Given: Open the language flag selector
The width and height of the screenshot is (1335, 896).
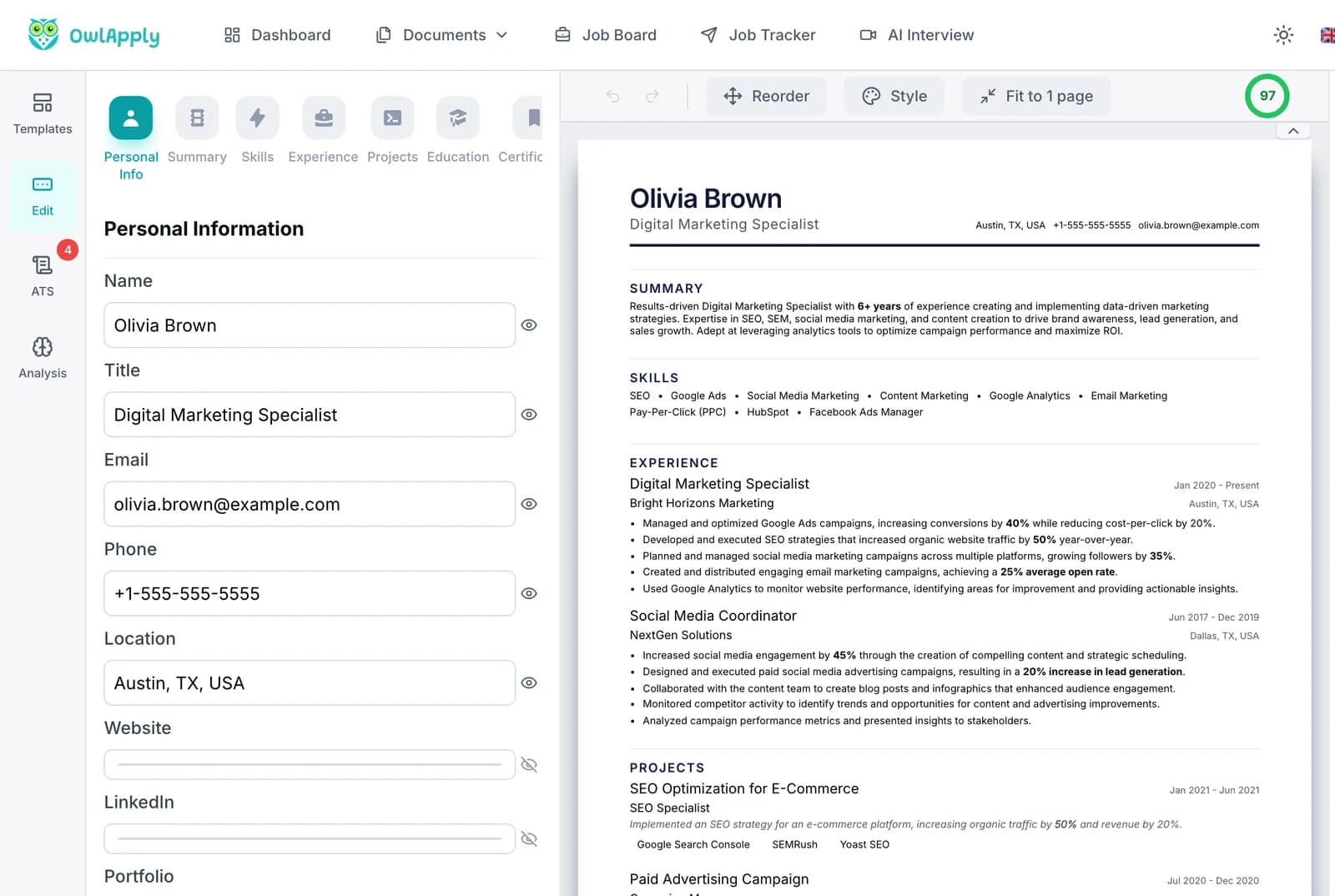Looking at the screenshot, I should point(1327,35).
